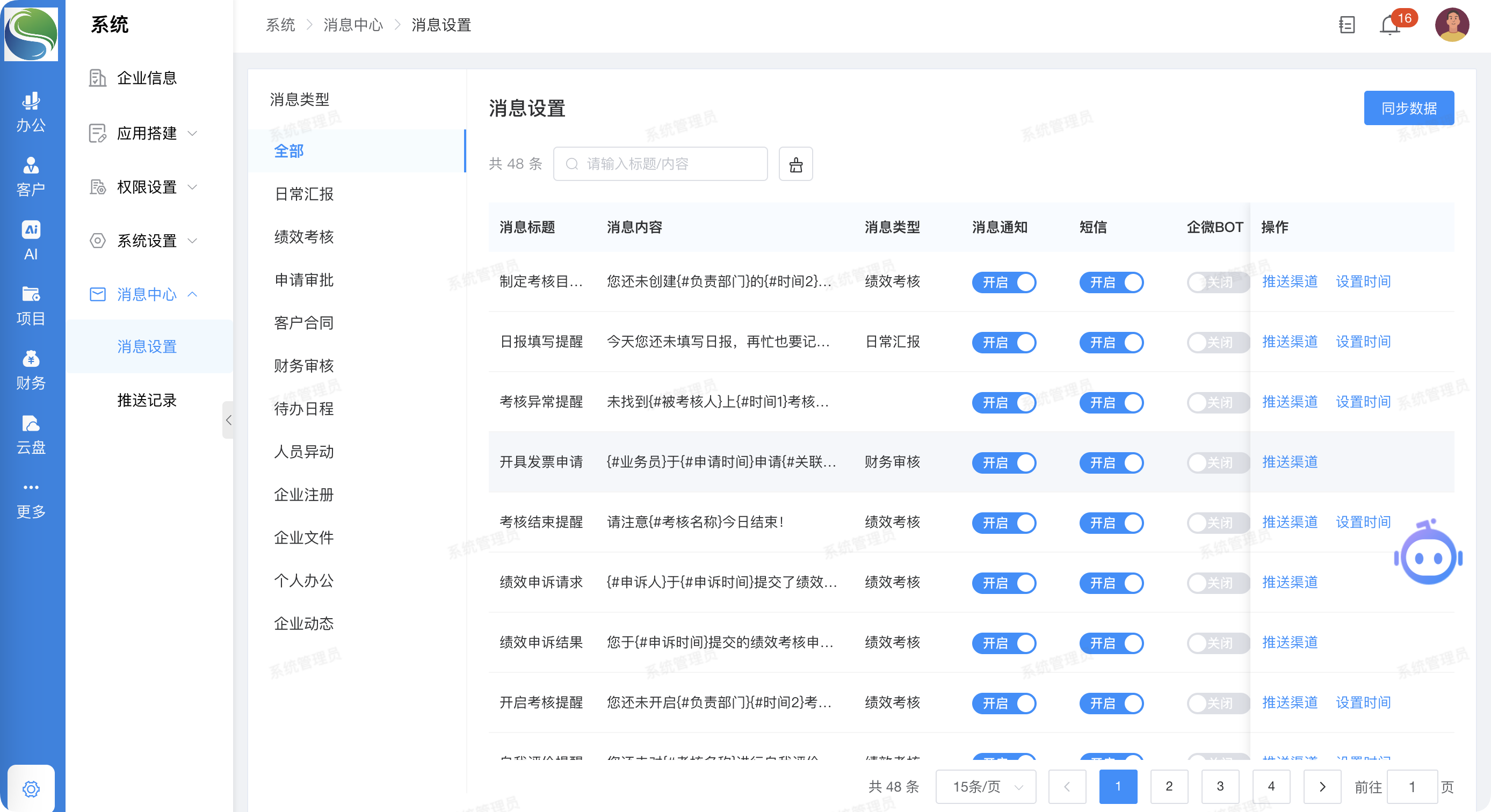Open user avatar profile menu
This screenshot has height=812, width=1491.
(1452, 25)
